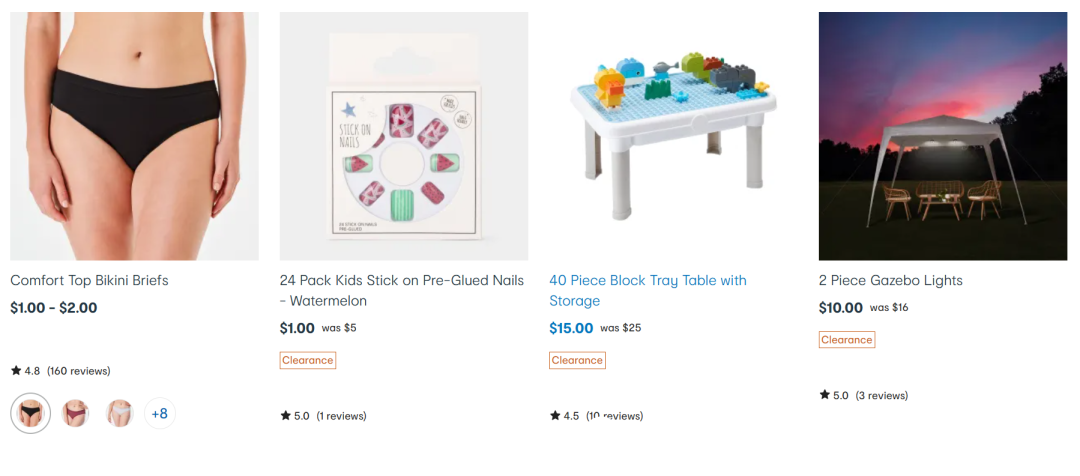View the Block Tray Table product image
This screenshot has height=476, width=1080.
coord(673,136)
